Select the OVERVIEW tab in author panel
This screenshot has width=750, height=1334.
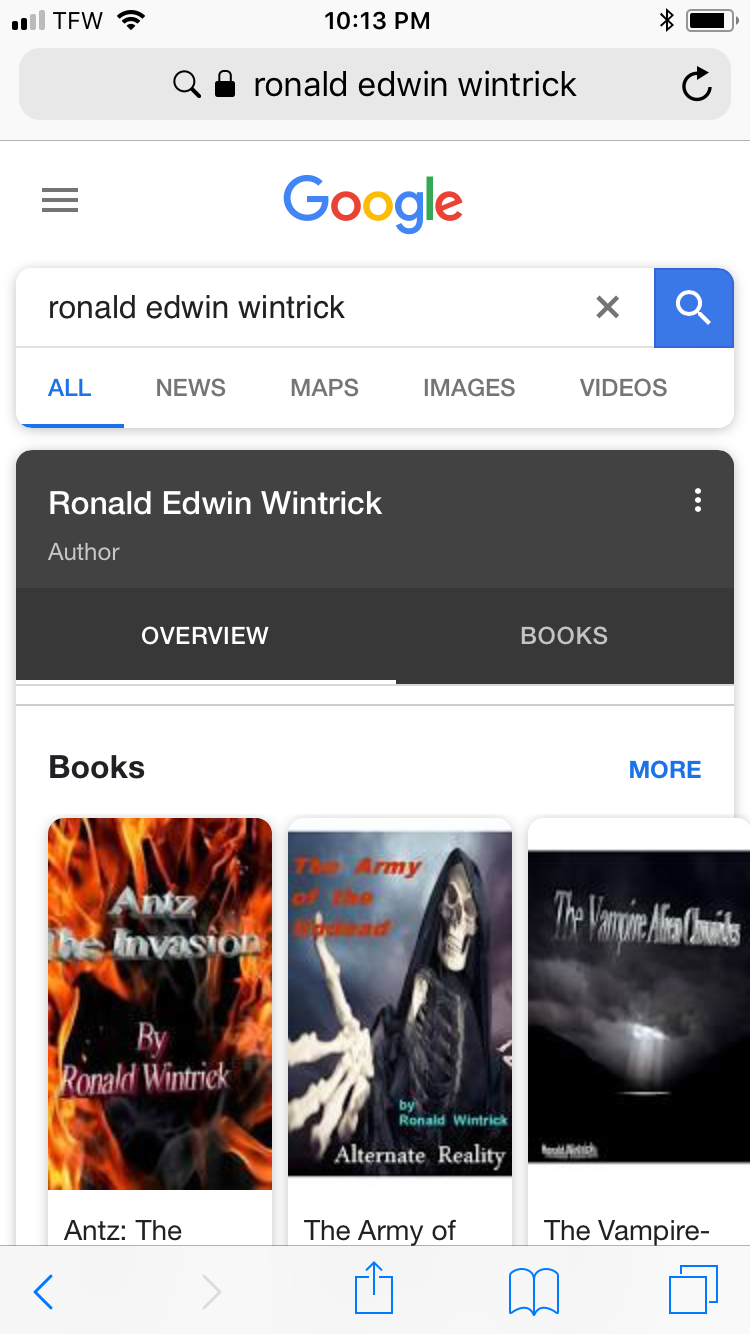click(205, 636)
